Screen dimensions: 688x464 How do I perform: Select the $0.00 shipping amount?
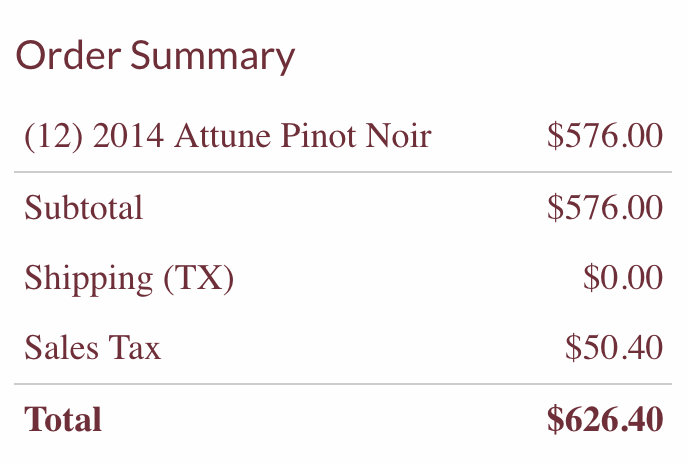(622, 278)
